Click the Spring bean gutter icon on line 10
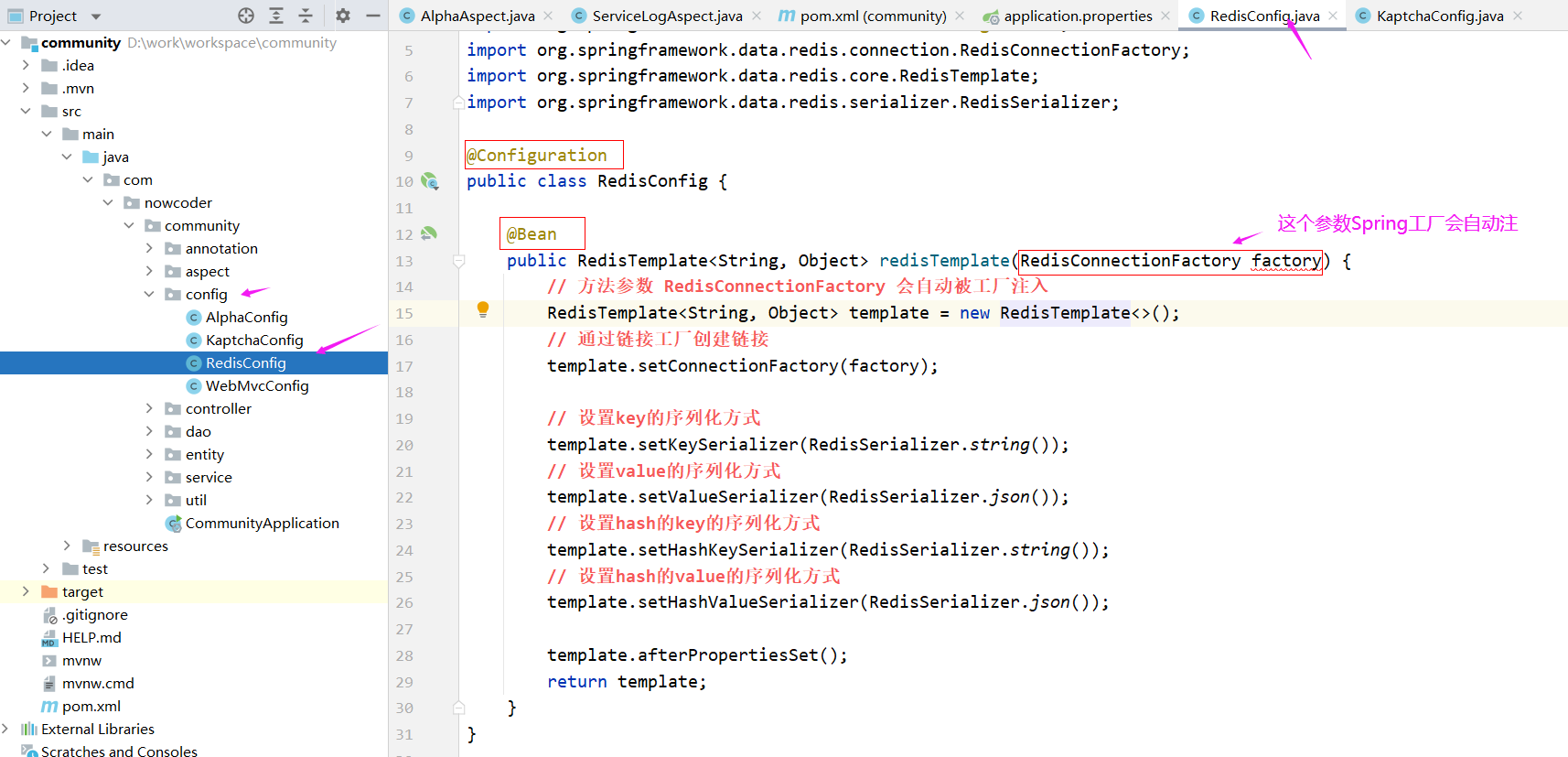The image size is (1568, 757). [430, 181]
